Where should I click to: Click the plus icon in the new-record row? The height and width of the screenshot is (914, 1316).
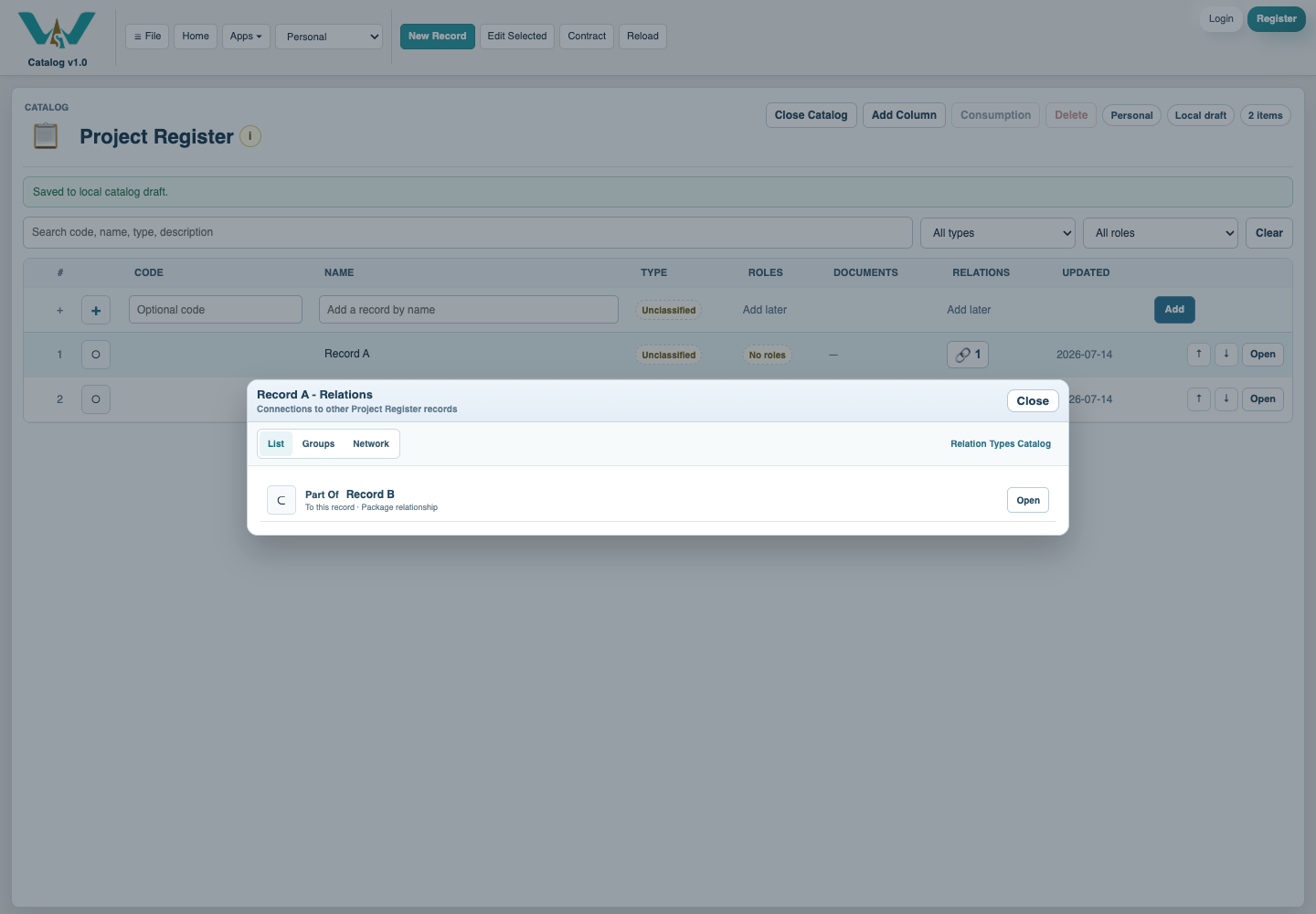pyautogui.click(x=96, y=310)
